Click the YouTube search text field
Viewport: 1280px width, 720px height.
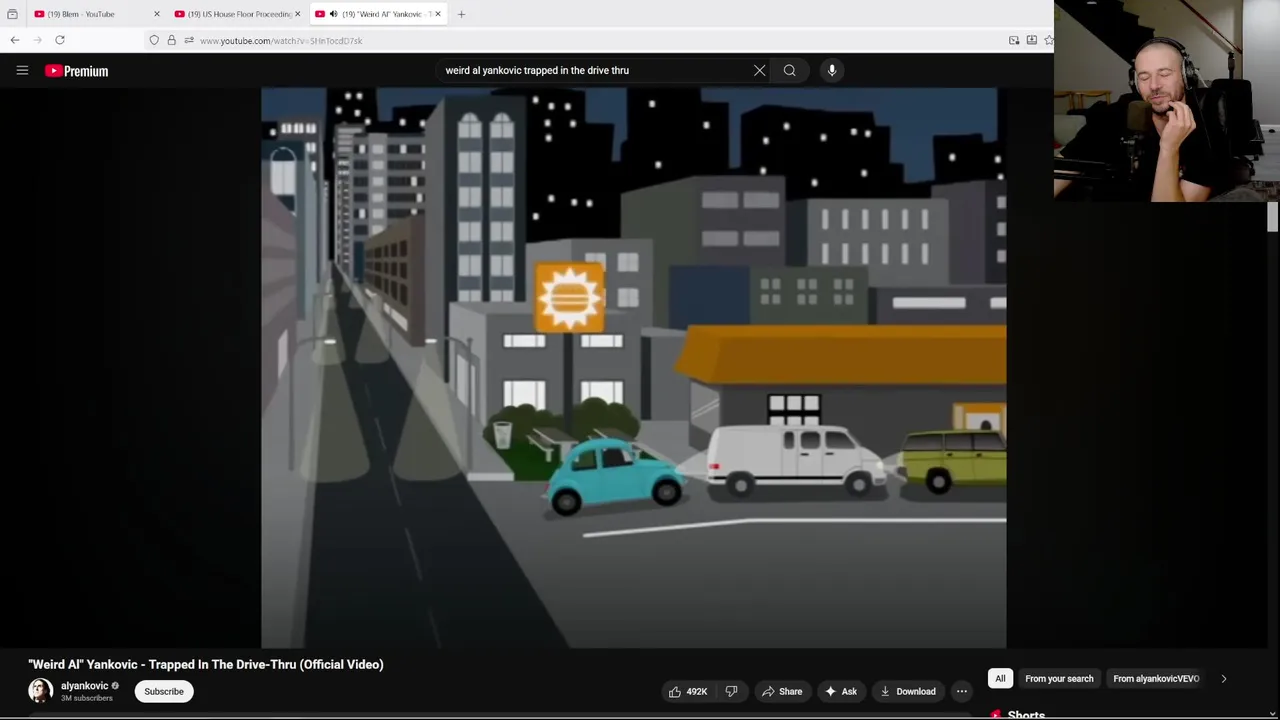tap(595, 70)
